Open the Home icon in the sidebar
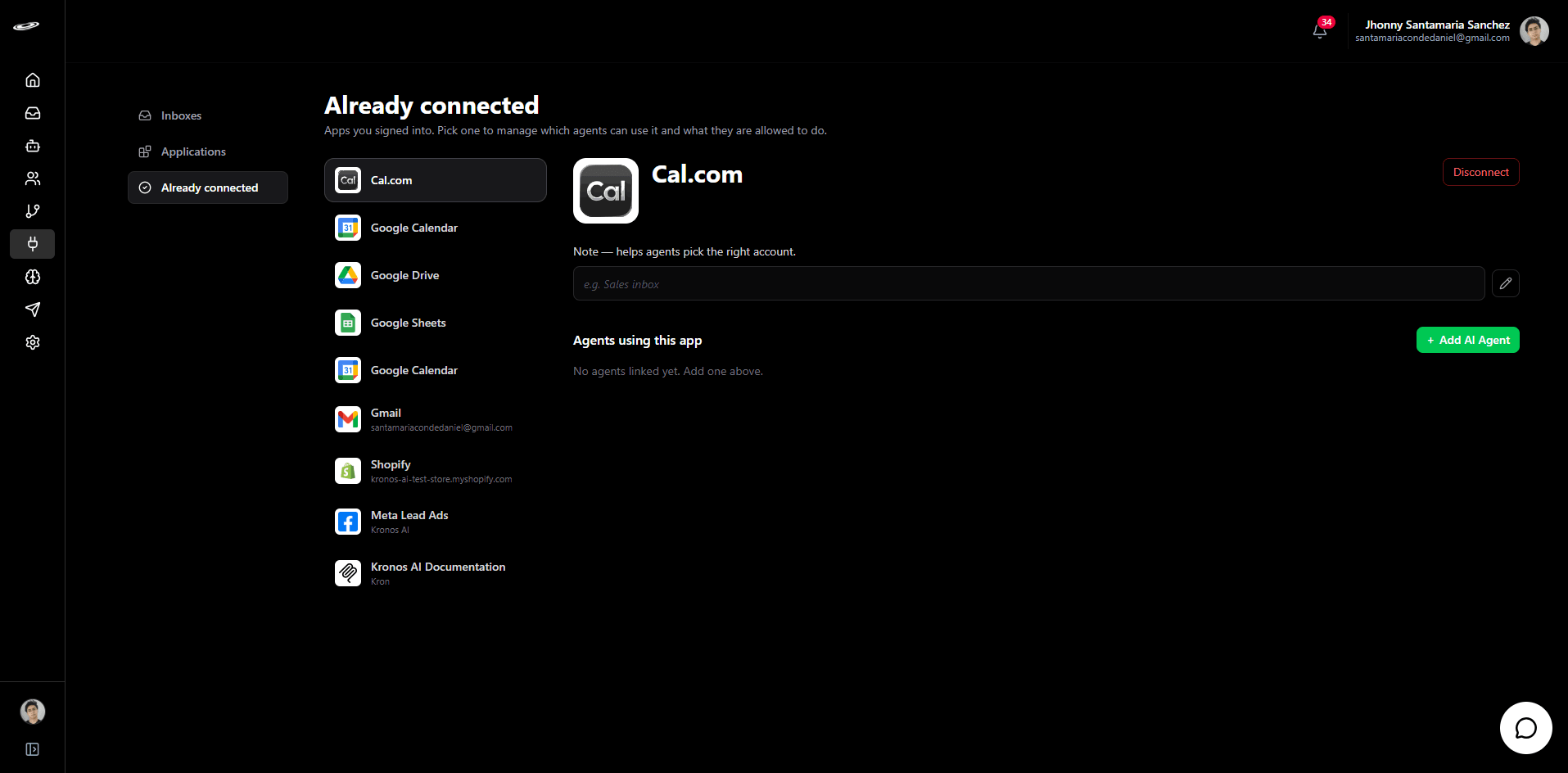 point(33,80)
